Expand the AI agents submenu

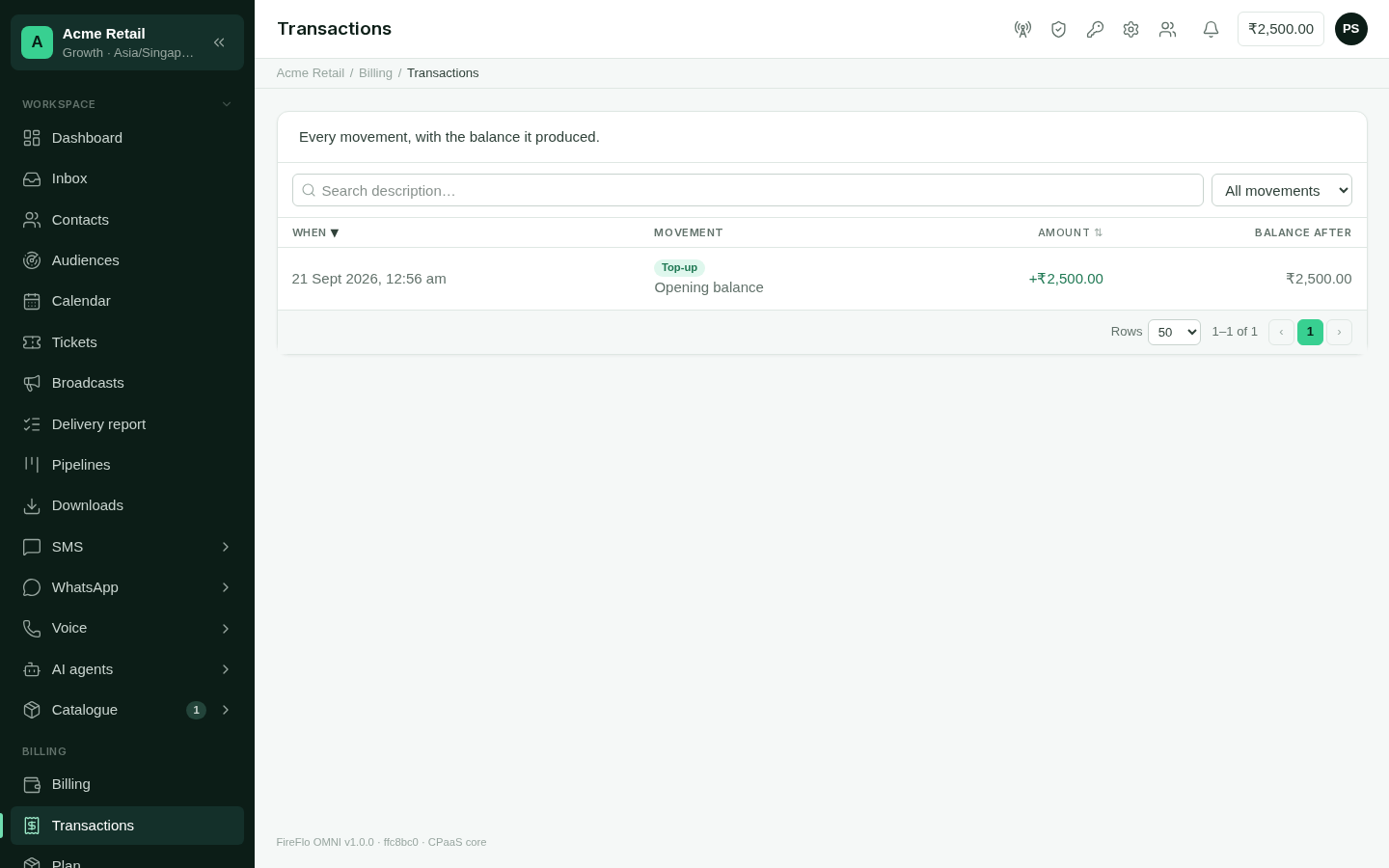click(226, 669)
